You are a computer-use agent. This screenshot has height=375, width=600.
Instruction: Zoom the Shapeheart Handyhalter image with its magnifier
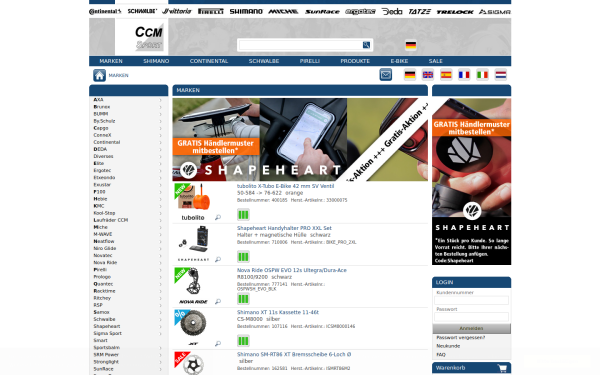218,259
